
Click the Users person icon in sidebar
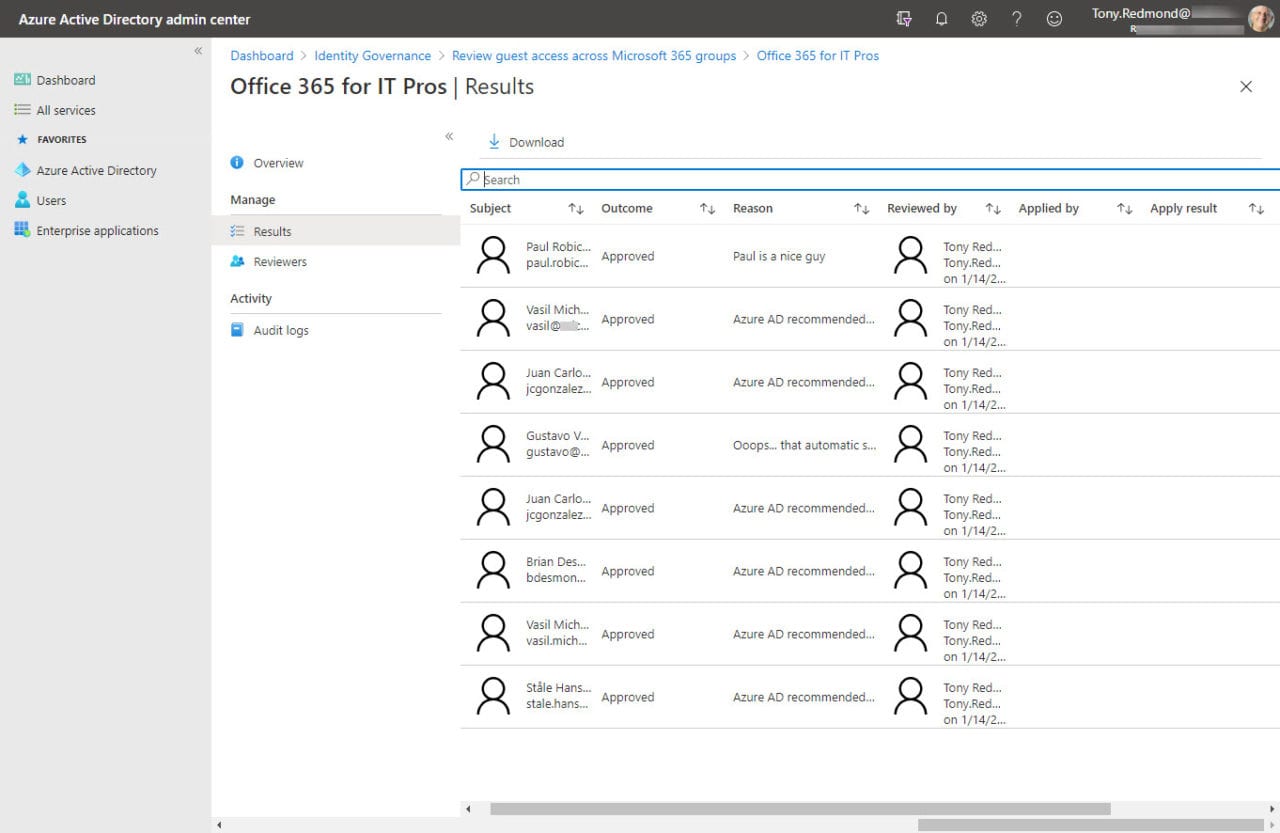coord(22,200)
